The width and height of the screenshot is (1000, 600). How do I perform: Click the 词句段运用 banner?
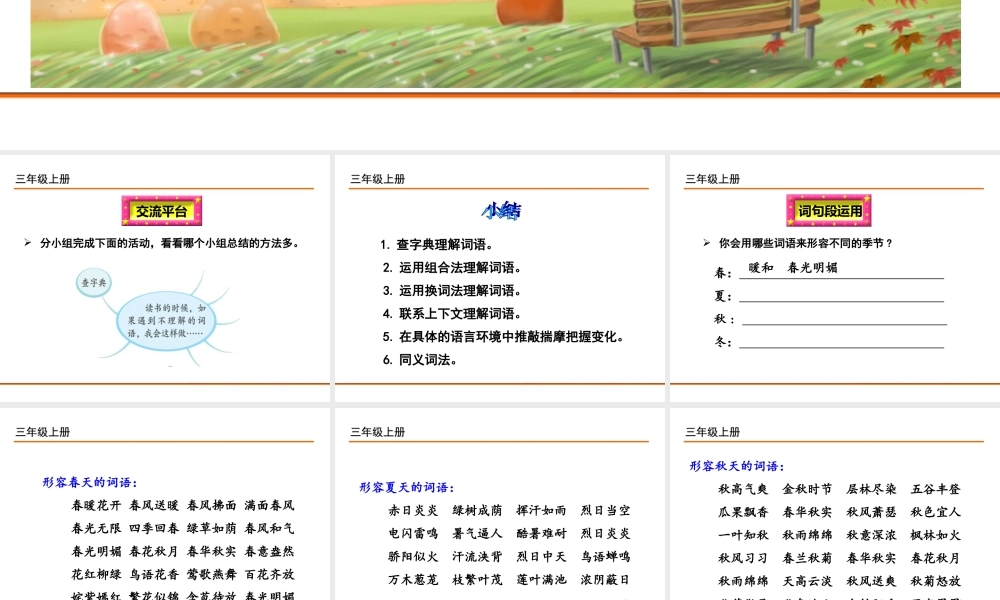point(831,209)
